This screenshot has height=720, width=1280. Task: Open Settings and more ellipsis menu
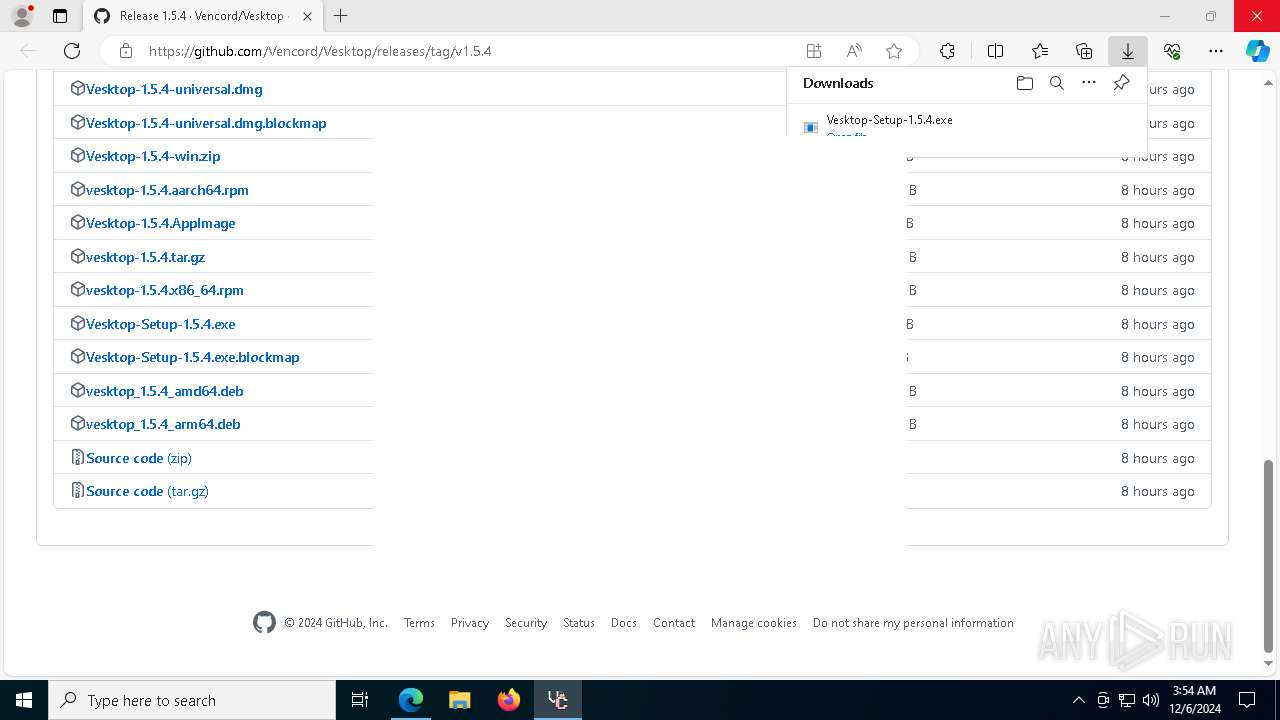(1216, 51)
